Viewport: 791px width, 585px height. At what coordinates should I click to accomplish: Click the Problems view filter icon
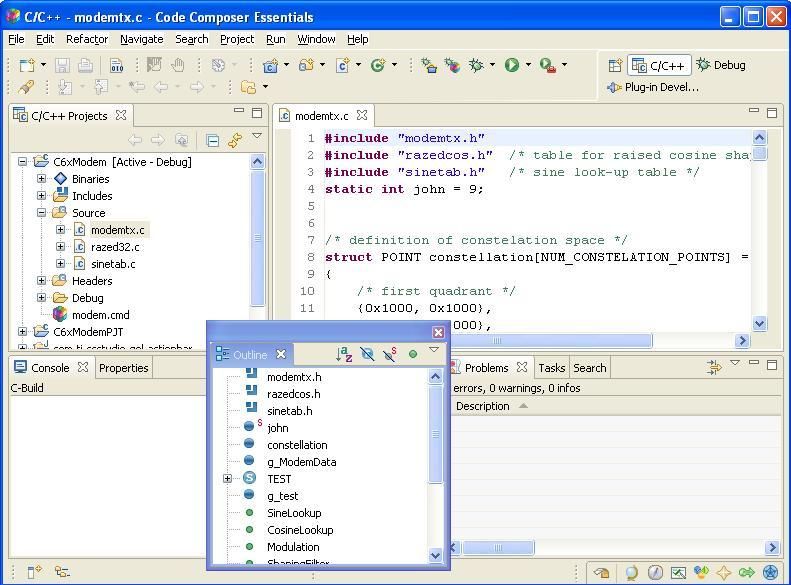[x=713, y=368]
